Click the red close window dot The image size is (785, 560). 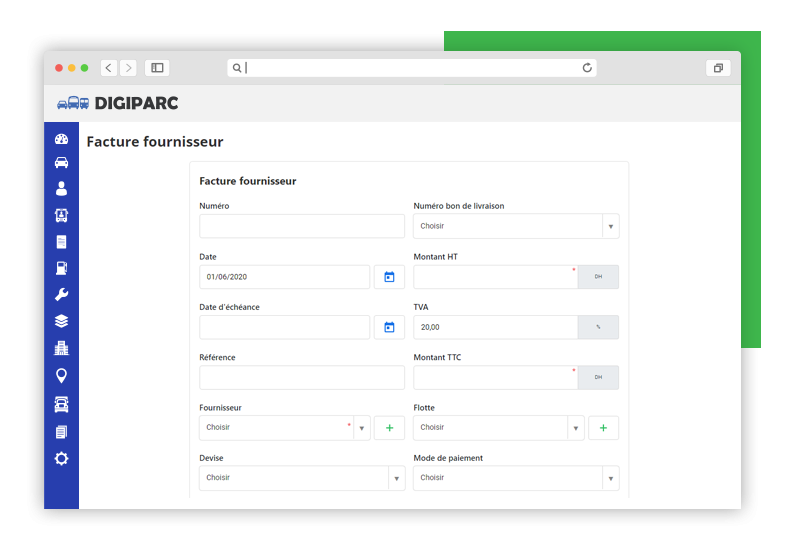[x=59, y=68]
